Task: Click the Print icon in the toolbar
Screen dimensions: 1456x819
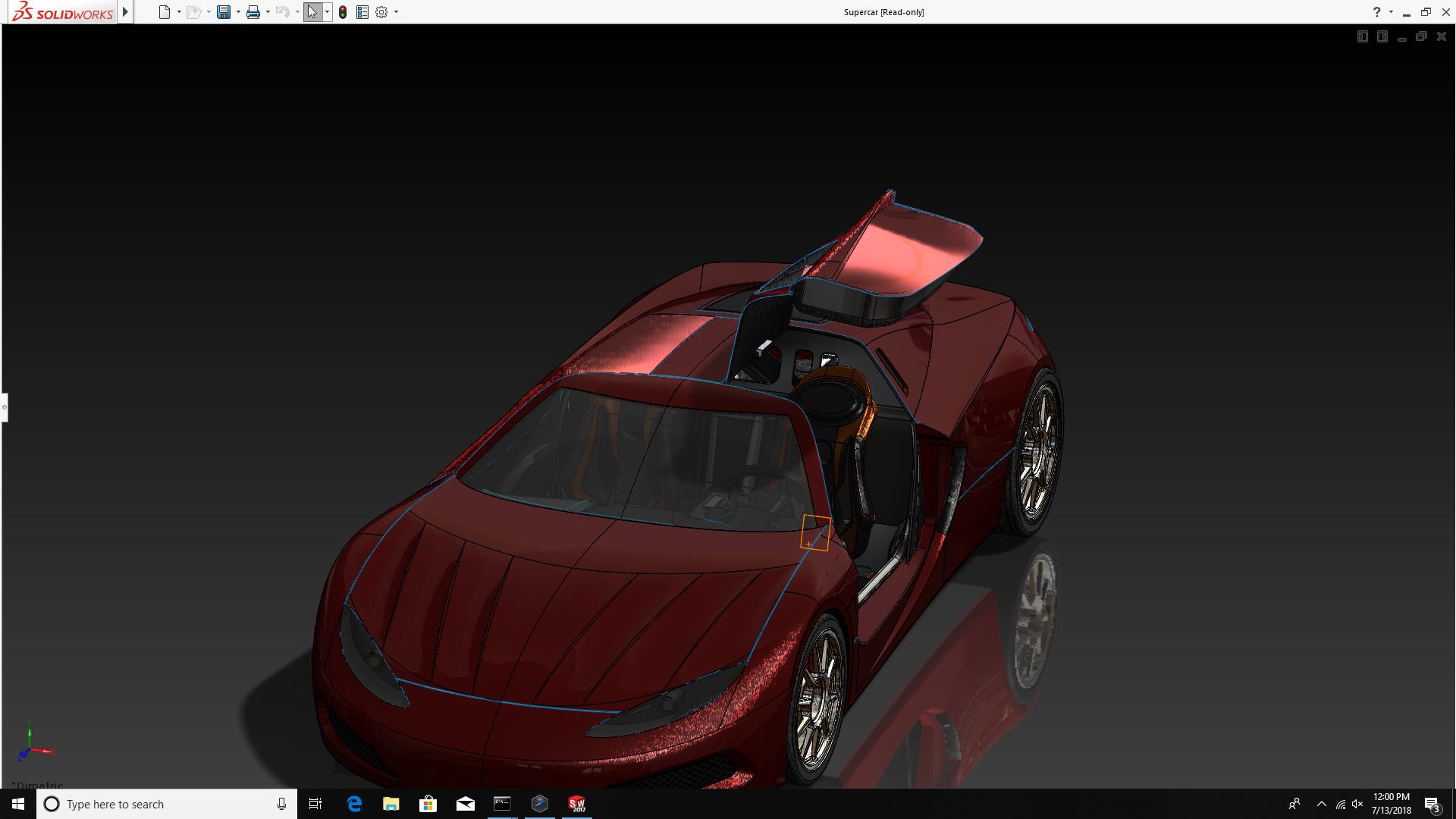Action: (x=253, y=12)
